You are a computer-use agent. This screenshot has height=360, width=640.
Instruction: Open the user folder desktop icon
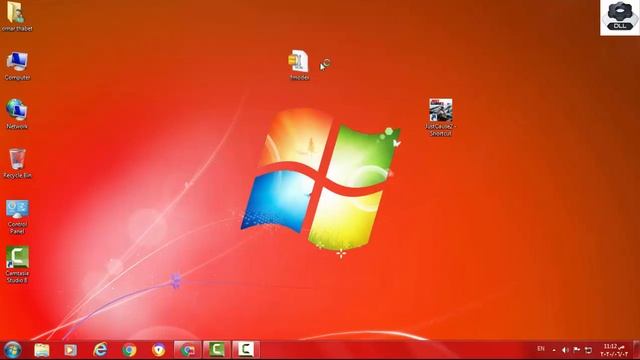tap(16, 16)
